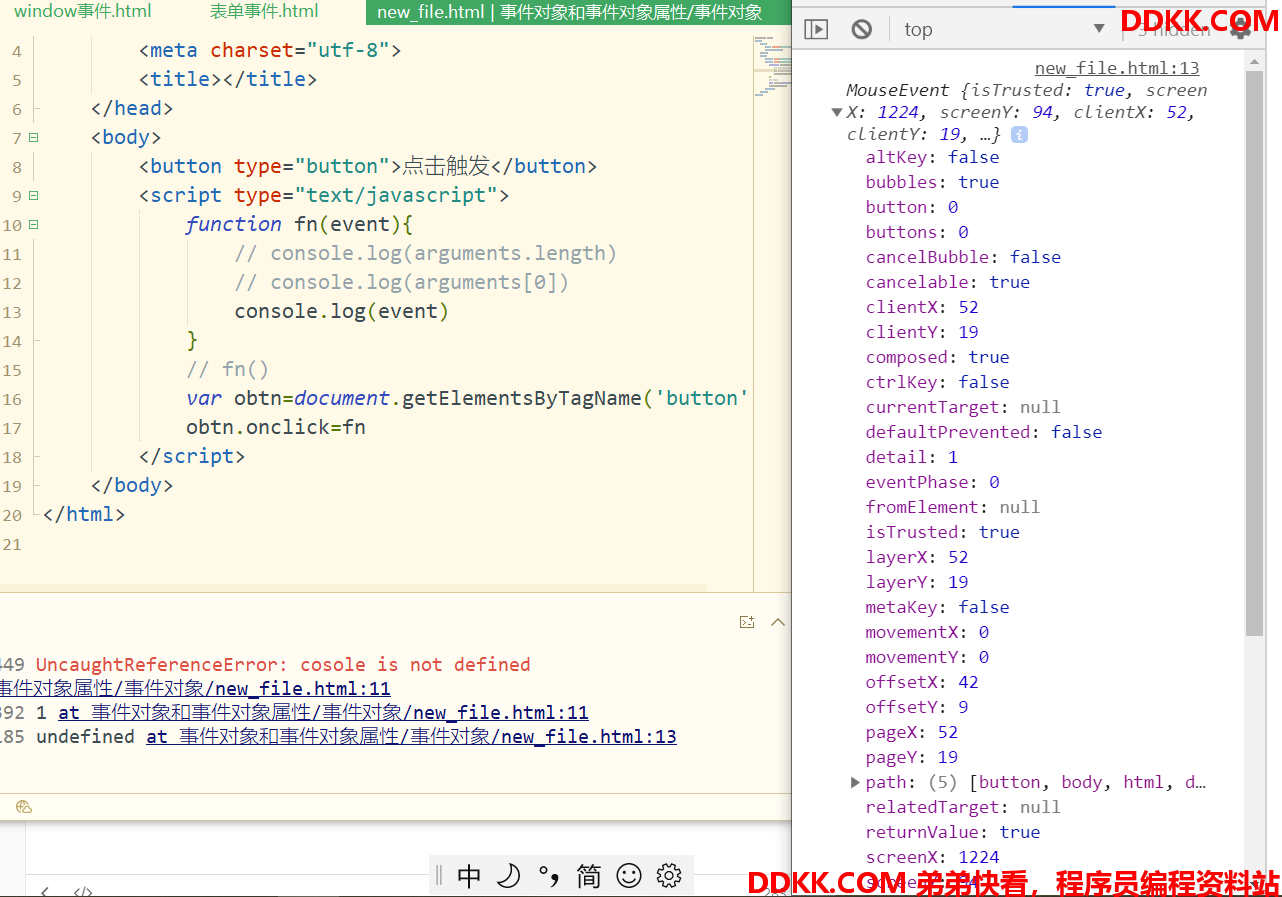The height and width of the screenshot is (897, 1282).
Task: Click scroll-up arrow of the DevTools console scrollbar
Action: [1255, 61]
